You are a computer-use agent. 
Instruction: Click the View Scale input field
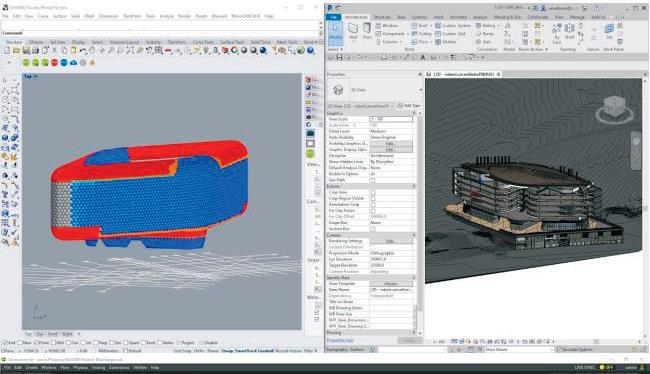(391, 119)
